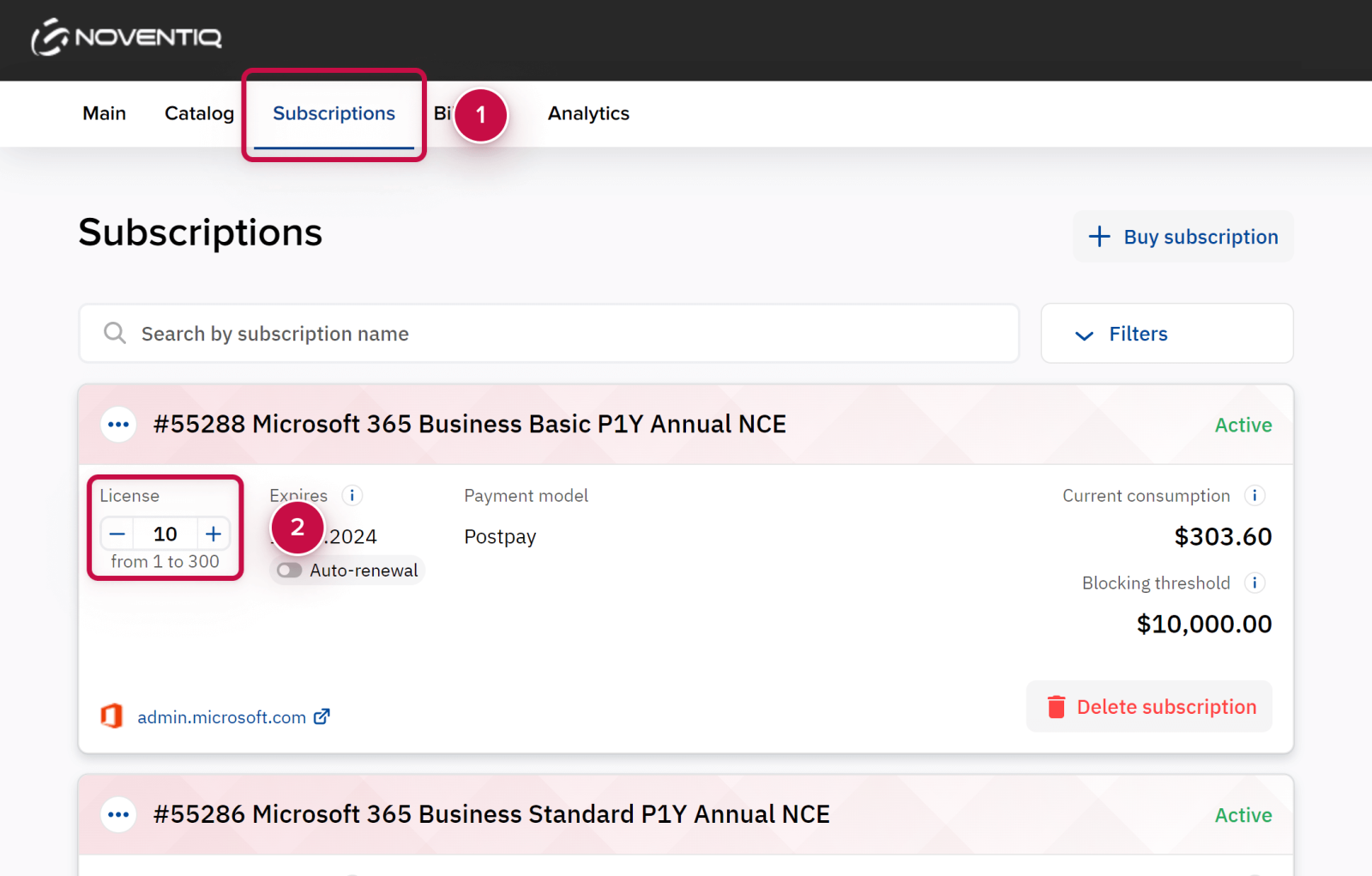This screenshot has width=1372, height=876.
Task: Click the Noventiq logo in header
Action: (127, 38)
